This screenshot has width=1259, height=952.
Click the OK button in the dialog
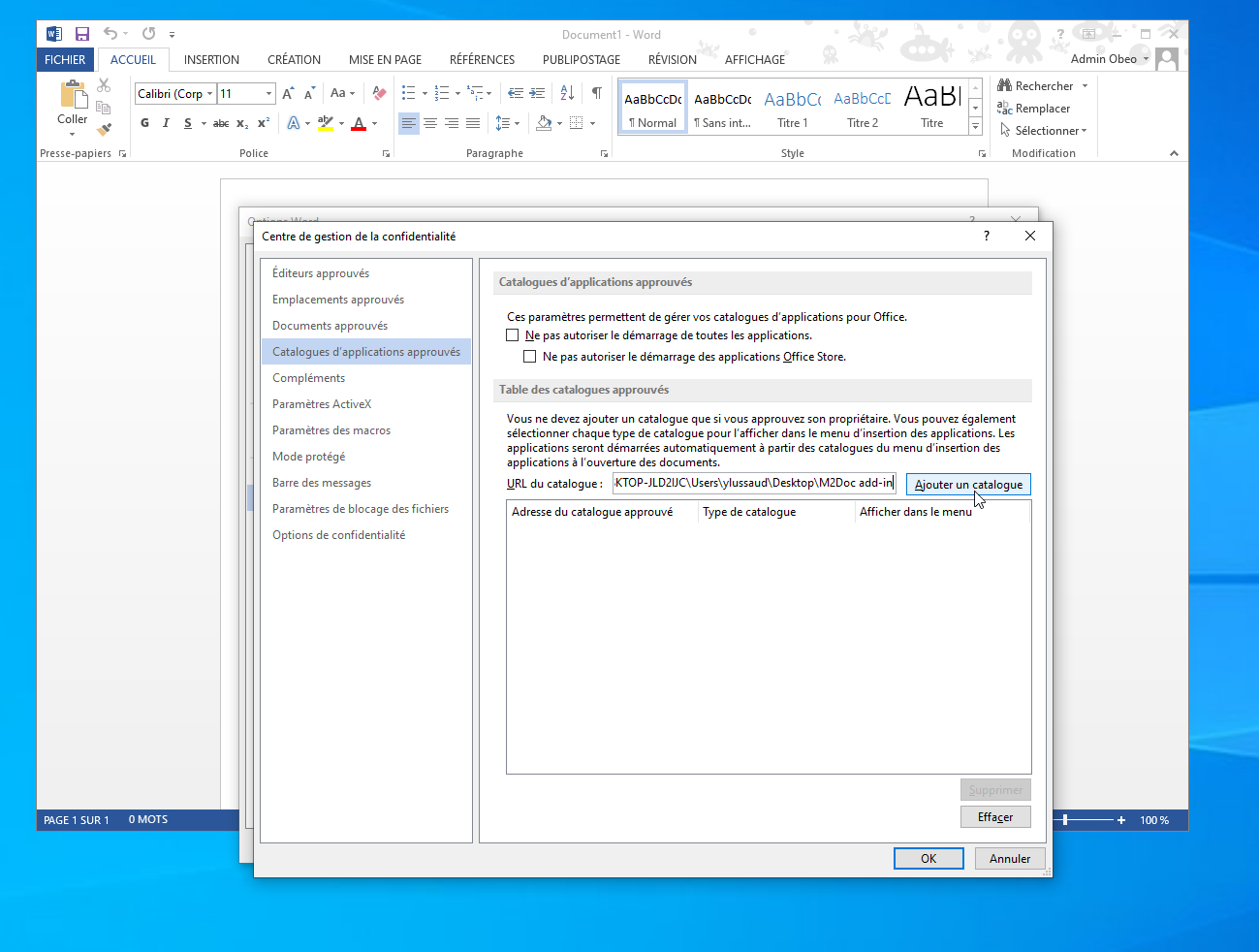point(929,859)
